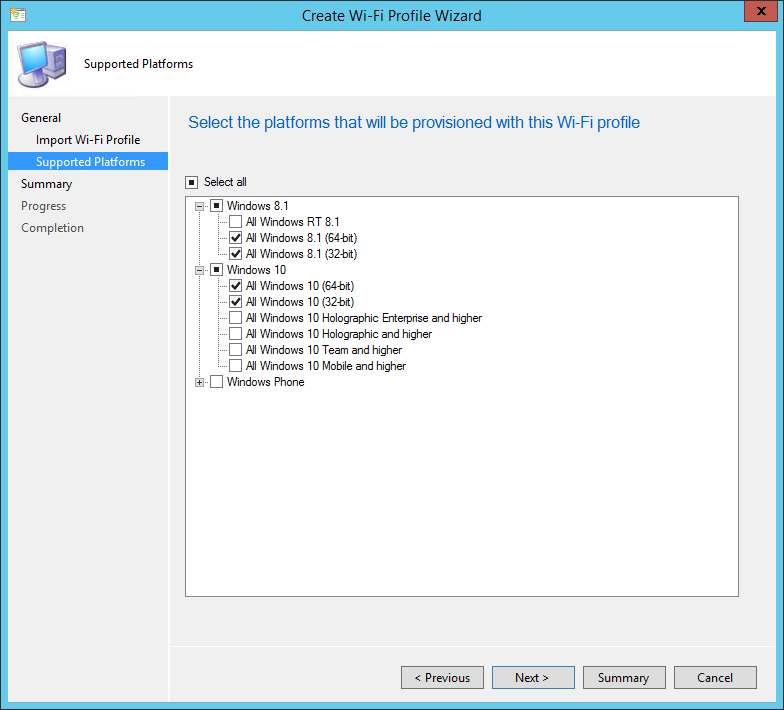Collapse the Windows 8.1 tree node
The image size is (784, 710).
coord(200,206)
